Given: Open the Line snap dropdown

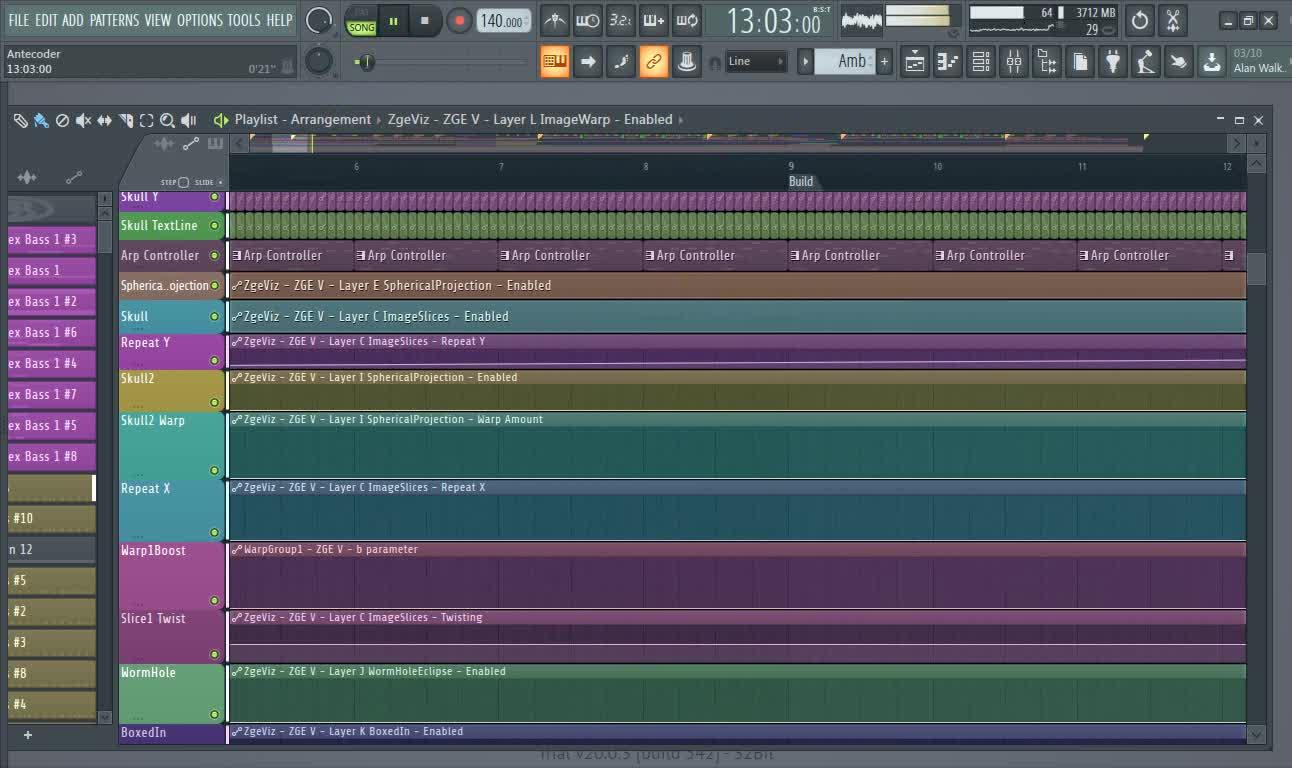Looking at the screenshot, I should 756,62.
